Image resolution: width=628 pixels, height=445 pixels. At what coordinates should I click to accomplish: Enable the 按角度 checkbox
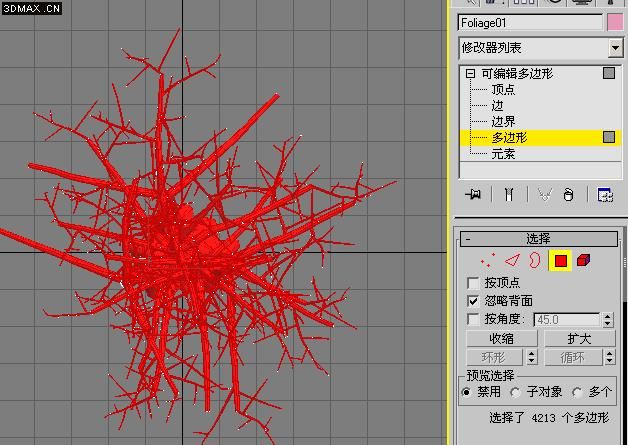[x=473, y=319]
